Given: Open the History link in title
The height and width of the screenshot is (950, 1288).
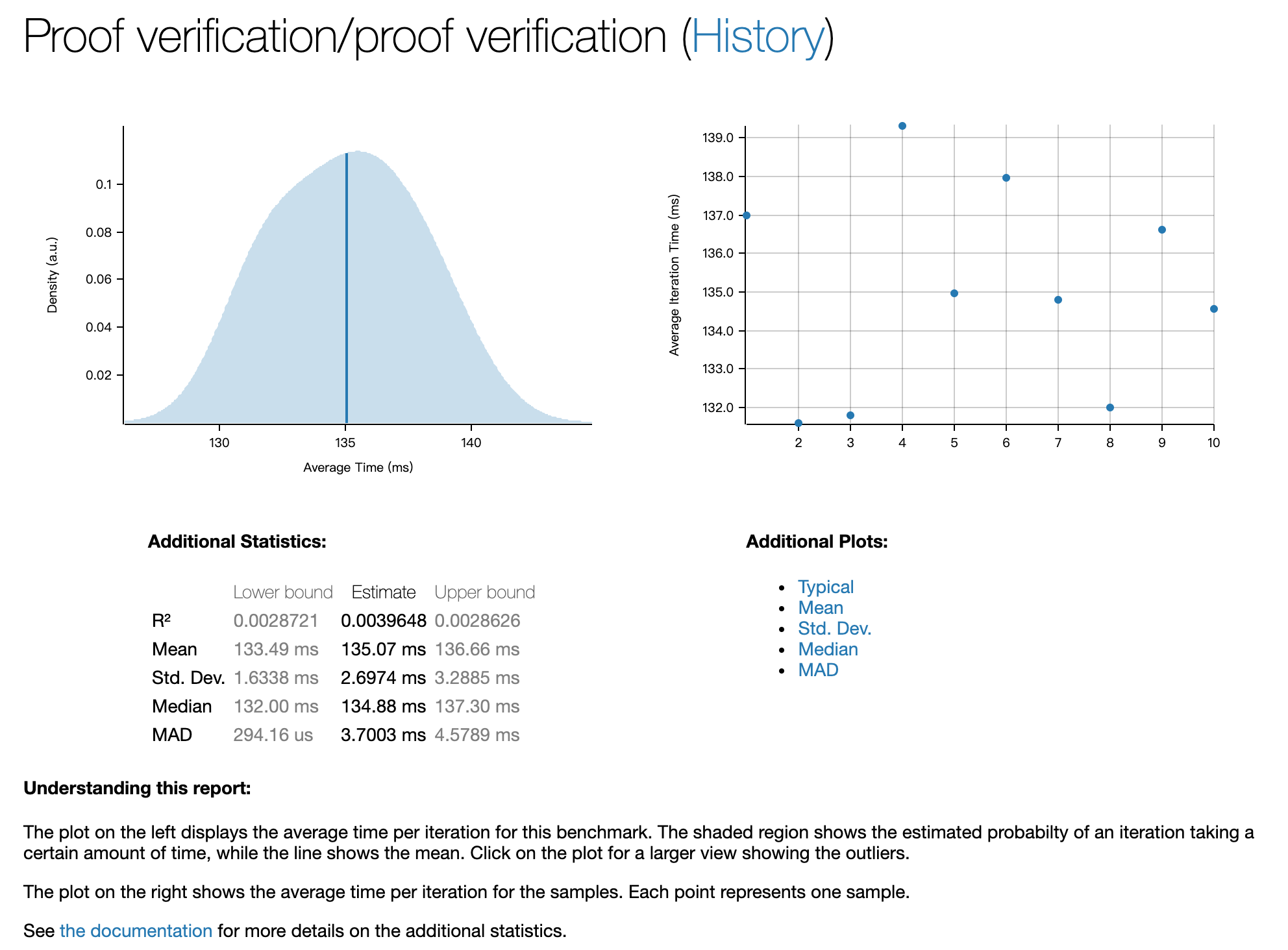Looking at the screenshot, I should [757, 37].
